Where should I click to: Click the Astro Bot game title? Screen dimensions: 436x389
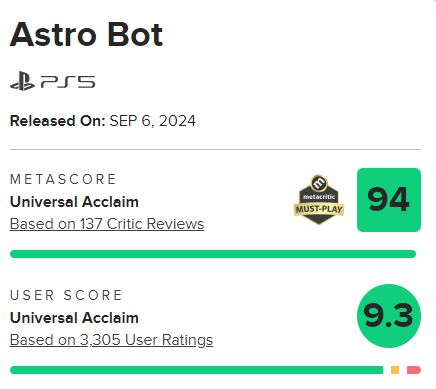86,35
